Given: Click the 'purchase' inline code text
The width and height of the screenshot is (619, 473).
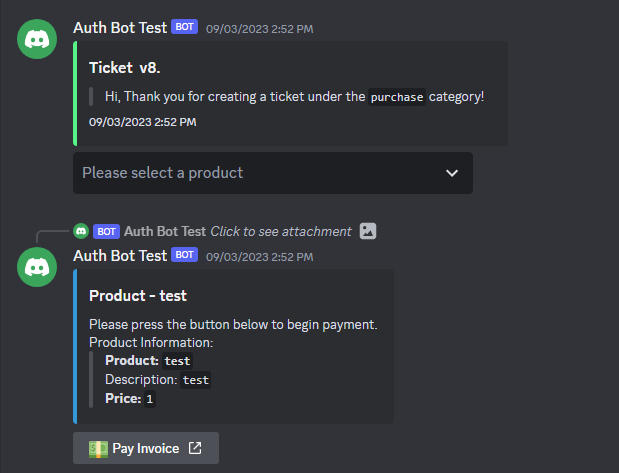Looking at the screenshot, I should click(397, 97).
